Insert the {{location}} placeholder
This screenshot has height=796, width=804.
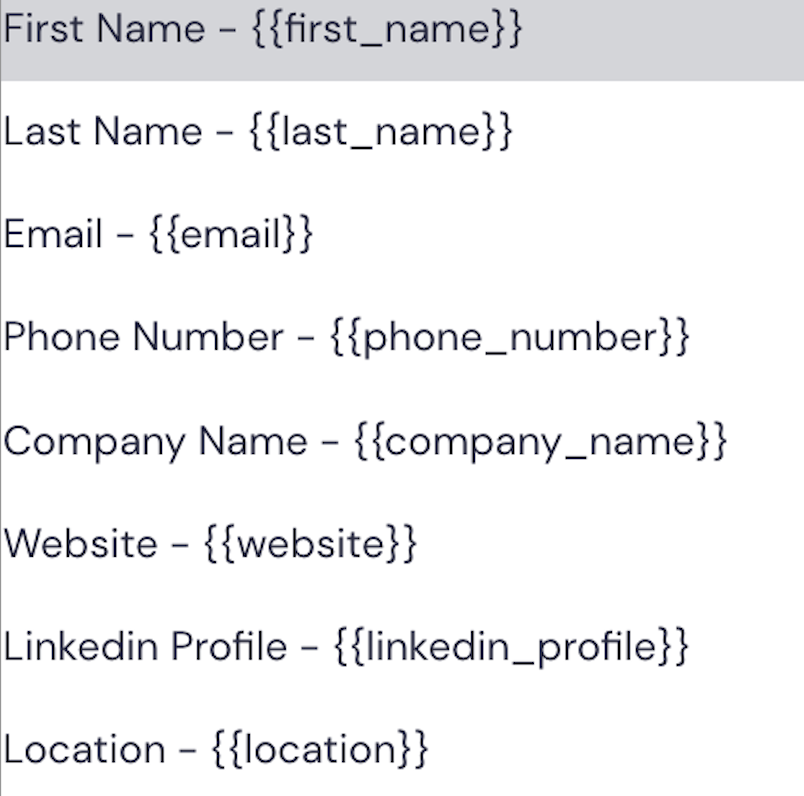click(320, 750)
